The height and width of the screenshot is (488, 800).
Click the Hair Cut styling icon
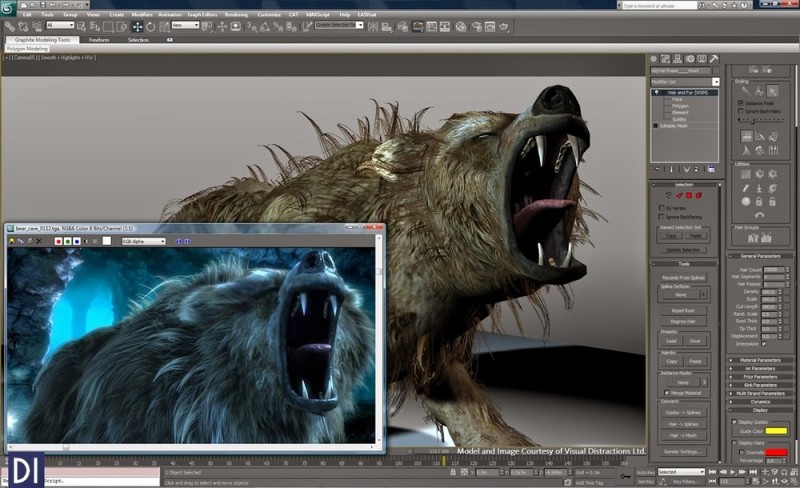click(x=759, y=91)
